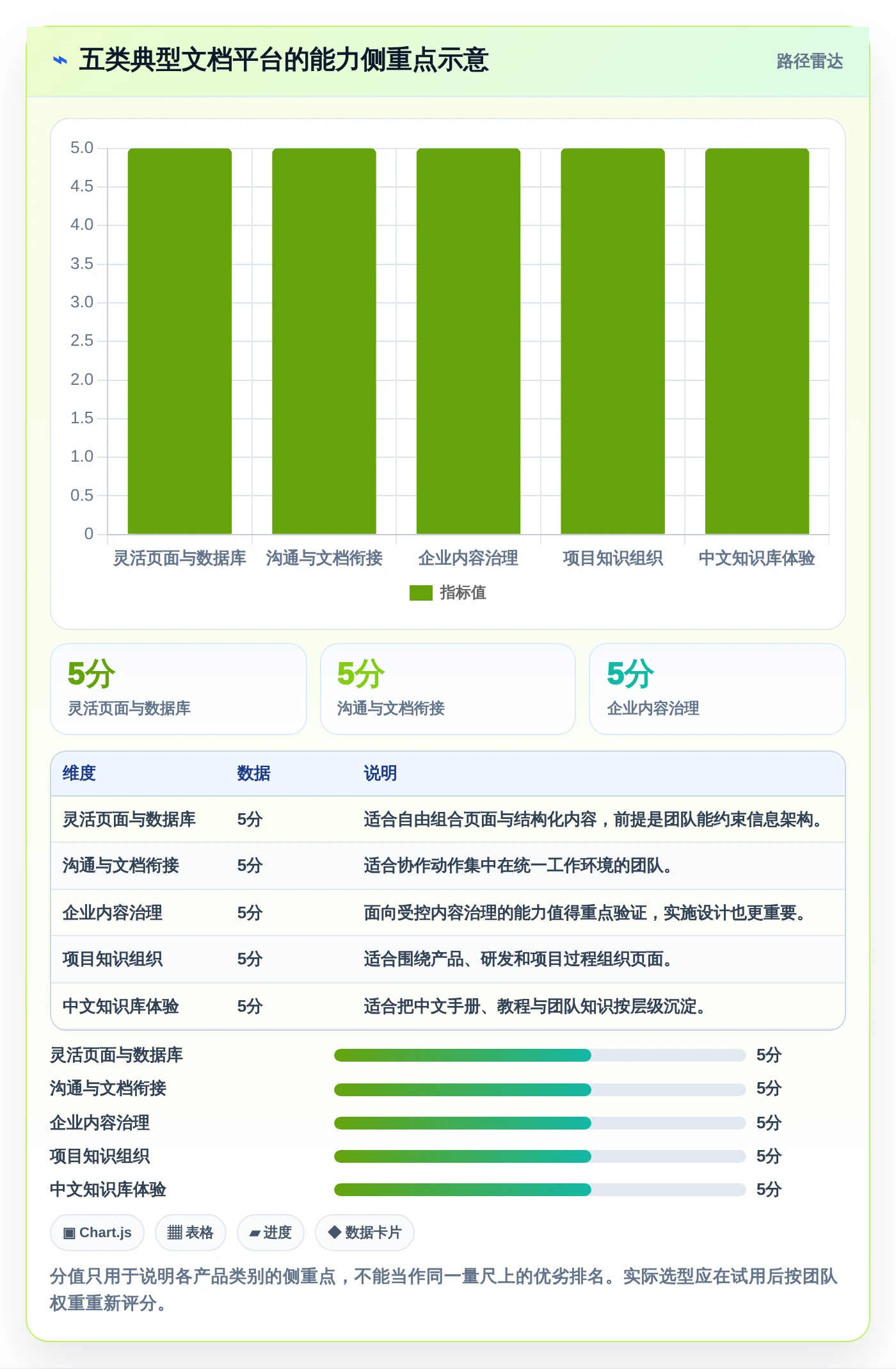Click the 5分 value in 中文知识库体验 table row
This screenshot has height=1369, width=896.
[x=250, y=1007]
